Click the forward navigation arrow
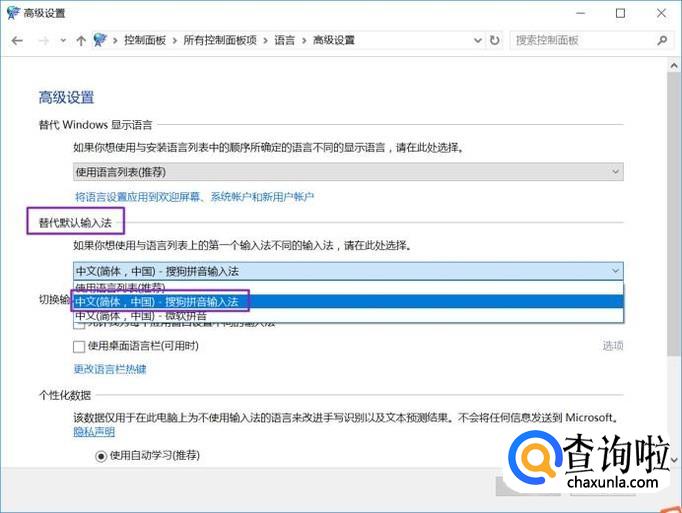682x513 pixels. pyautogui.click(x=44, y=41)
